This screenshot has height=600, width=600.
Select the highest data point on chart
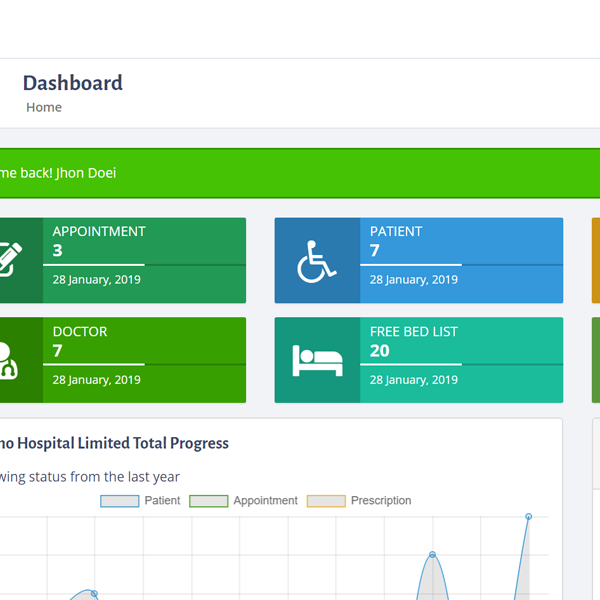(529, 517)
